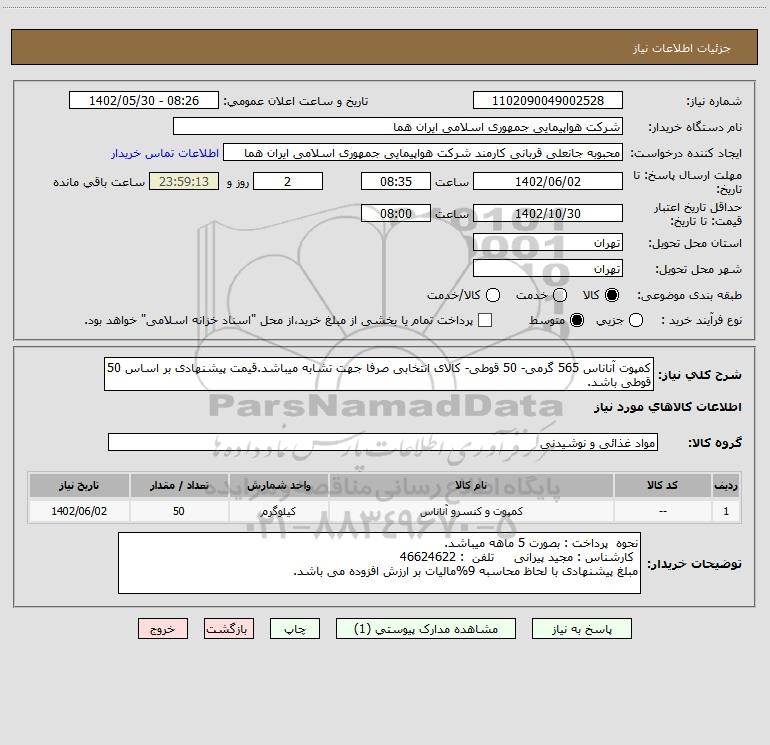
Task: Click the کیلوگرم unit cell
Action: [x=278, y=511]
